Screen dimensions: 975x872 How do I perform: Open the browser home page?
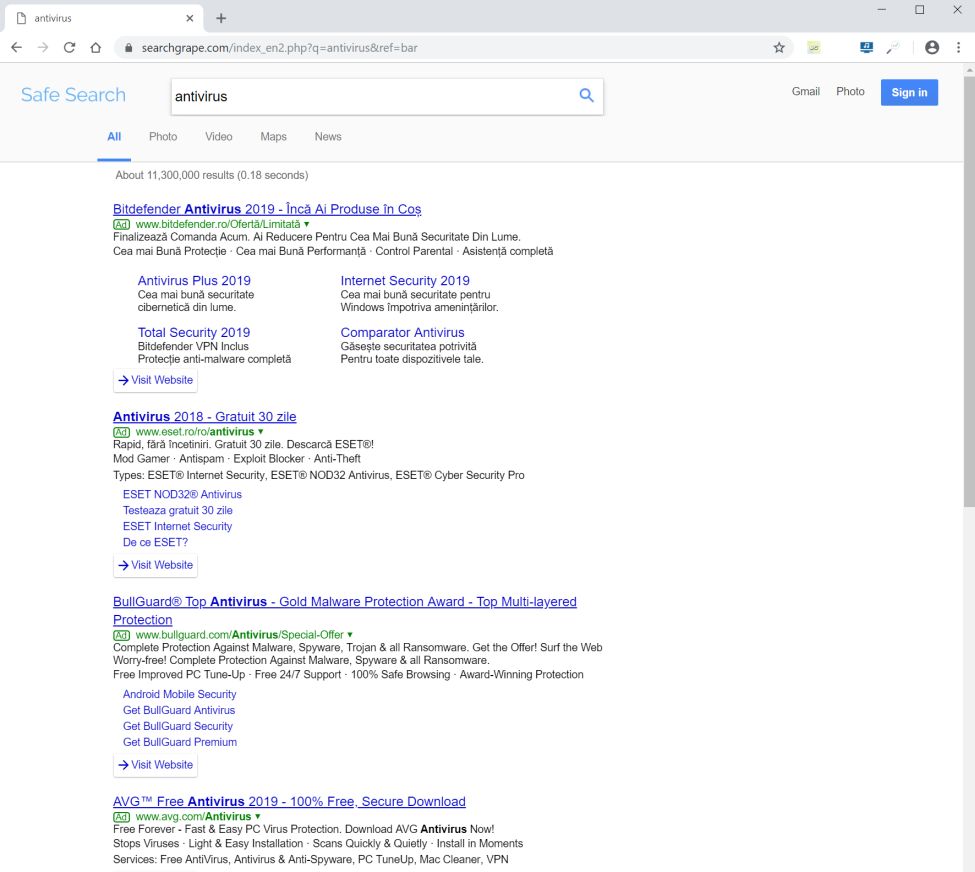pos(95,47)
